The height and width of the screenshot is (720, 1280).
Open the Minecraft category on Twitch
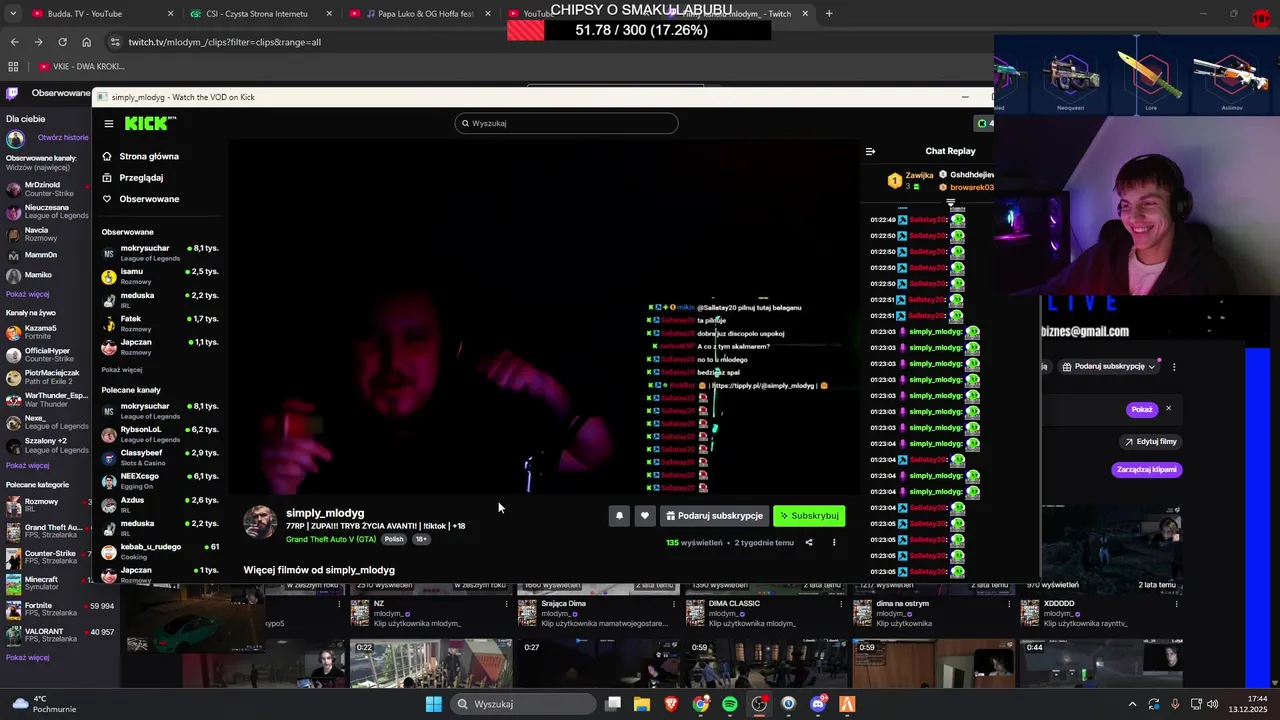(47, 583)
